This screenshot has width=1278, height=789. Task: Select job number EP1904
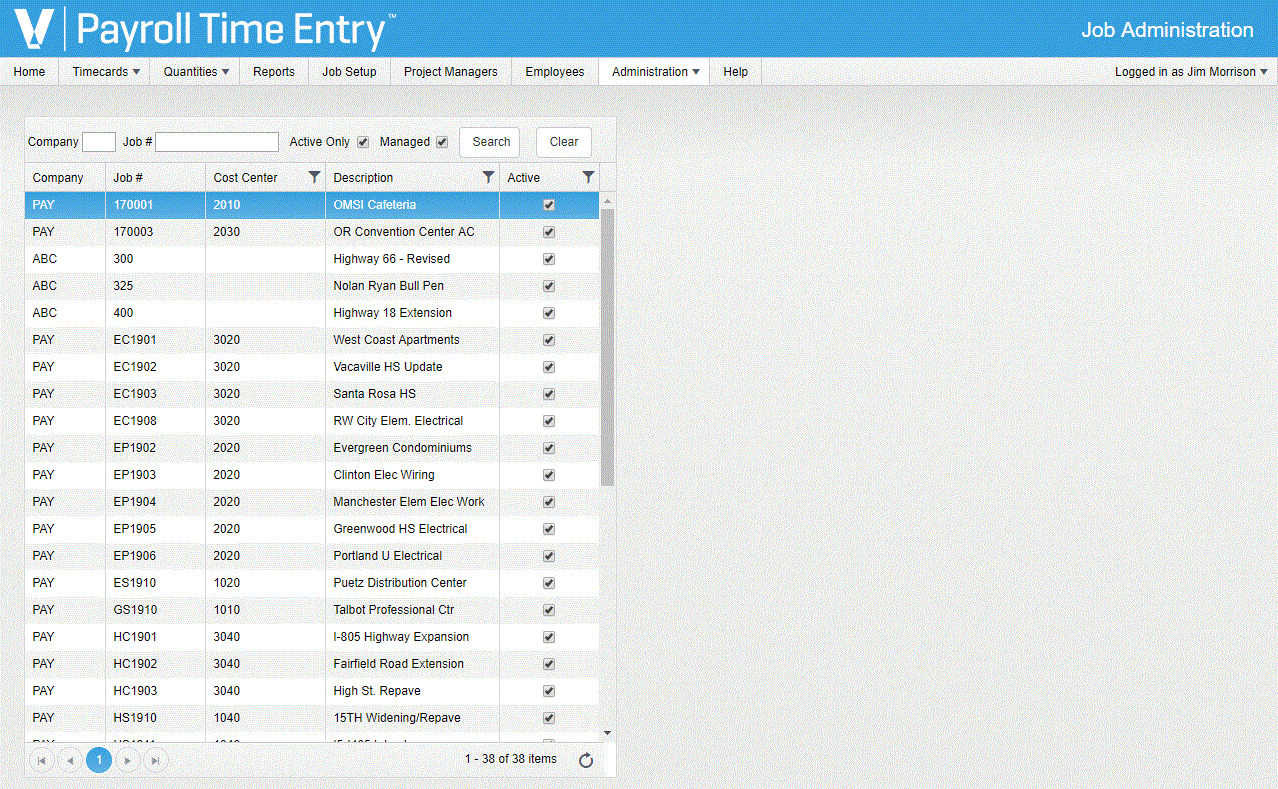click(155, 502)
